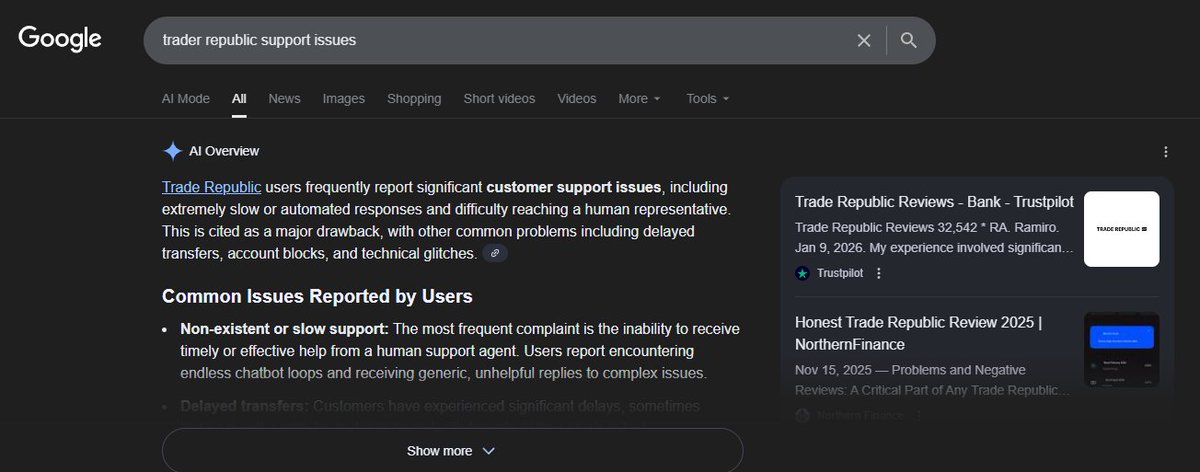
Task: Expand the Tools dropdown
Action: coord(707,98)
